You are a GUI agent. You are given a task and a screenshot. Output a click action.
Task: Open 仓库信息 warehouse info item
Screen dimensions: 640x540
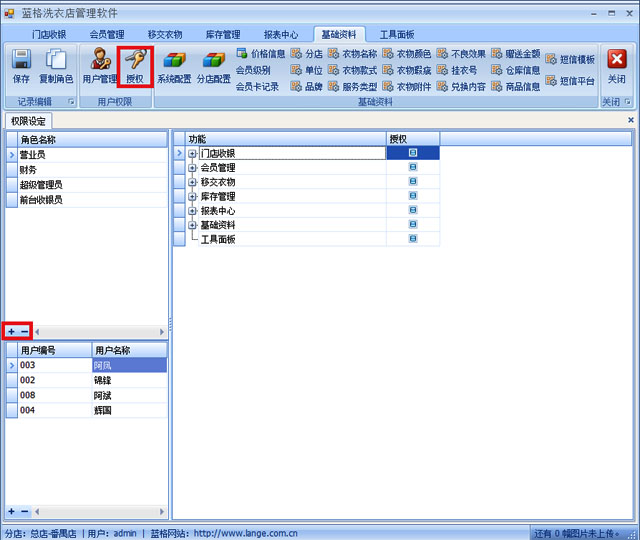[x=516, y=70]
